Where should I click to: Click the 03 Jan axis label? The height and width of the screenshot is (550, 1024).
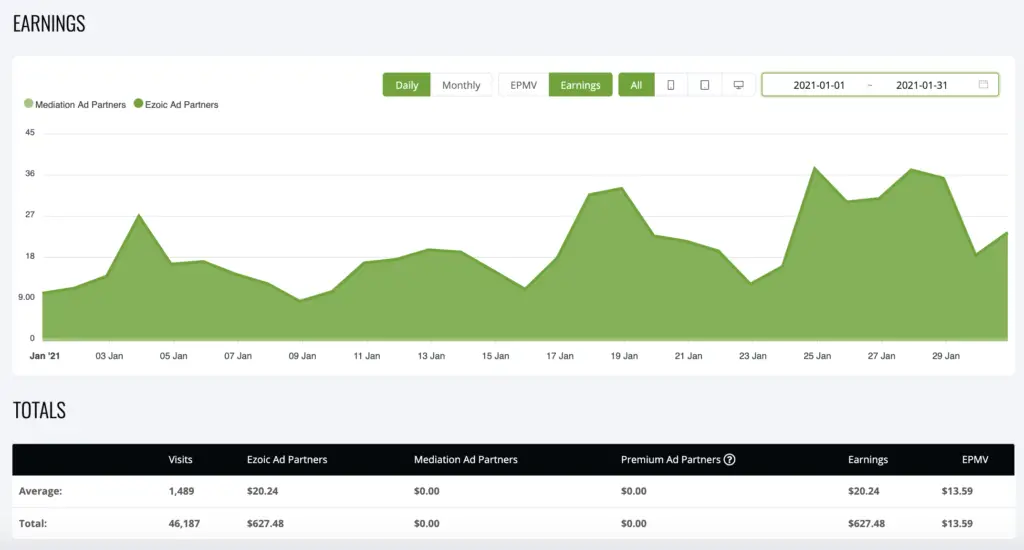coord(109,356)
